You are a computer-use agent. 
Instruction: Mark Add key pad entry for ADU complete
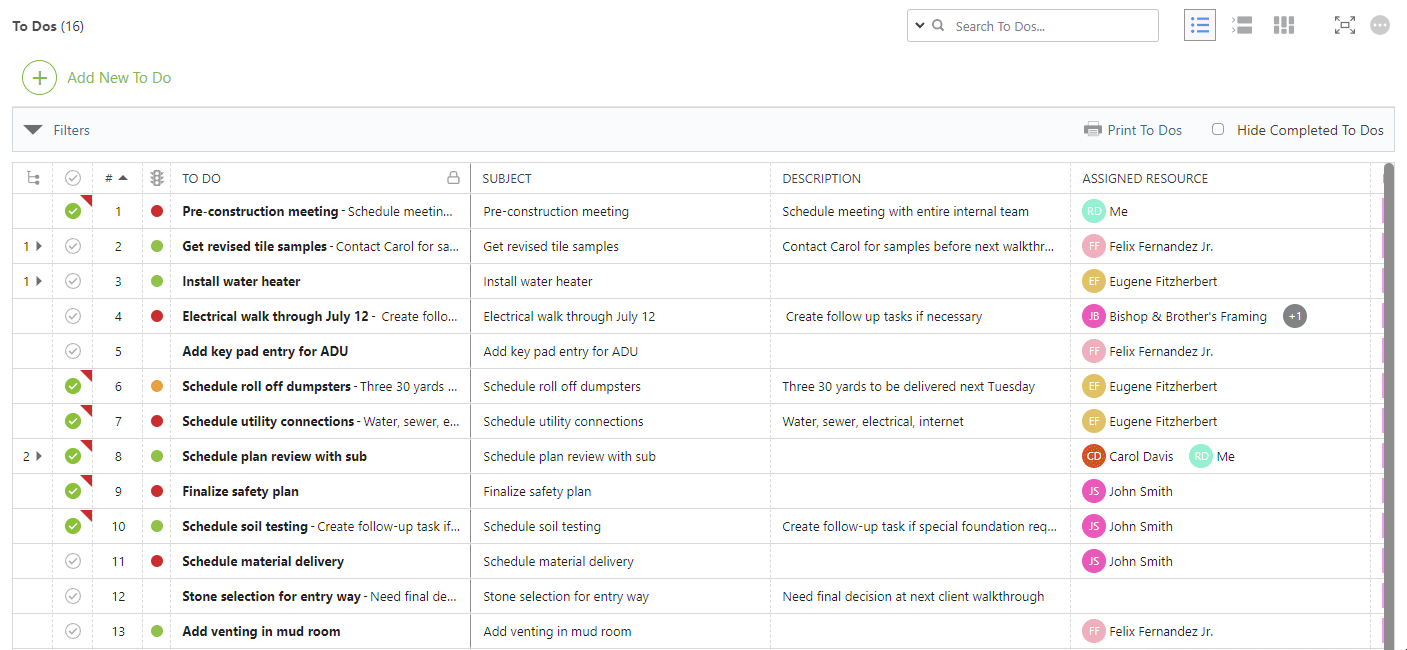pyautogui.click(x=72, y=351)
